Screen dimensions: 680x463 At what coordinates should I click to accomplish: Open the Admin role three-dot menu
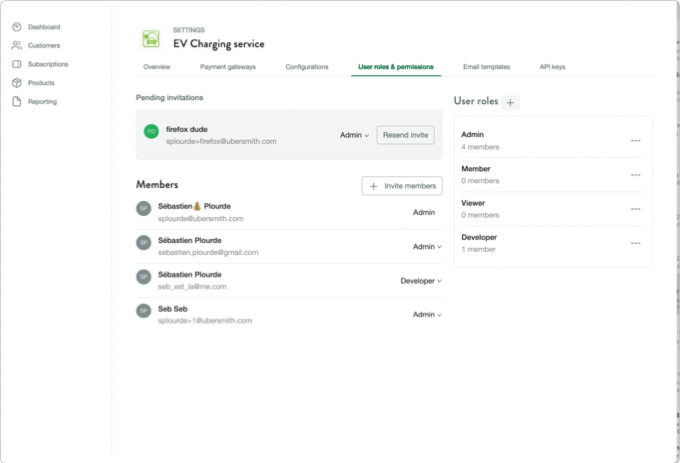click(635, 141)
